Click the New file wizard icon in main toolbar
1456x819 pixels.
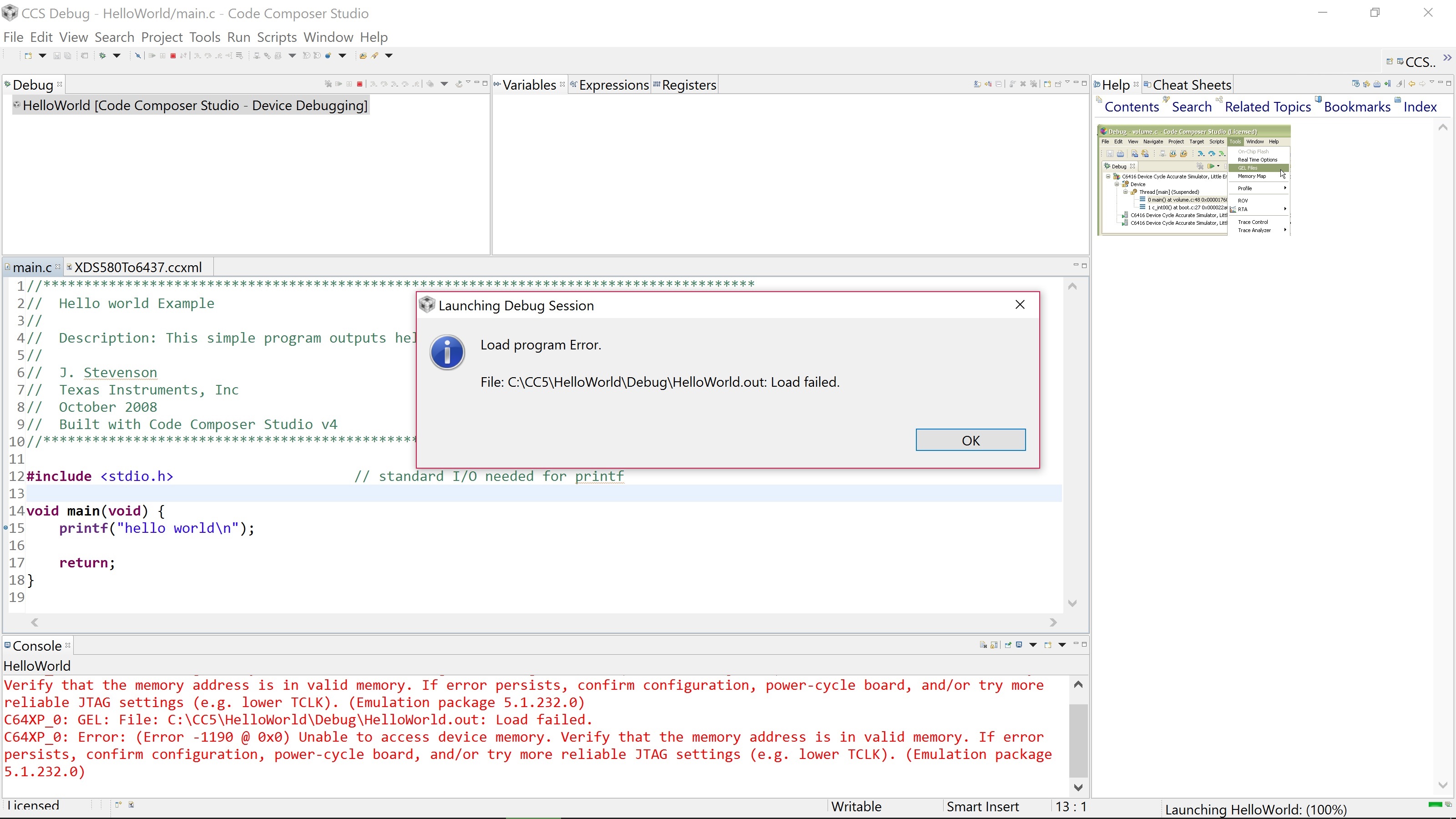[x=28, y=56]
